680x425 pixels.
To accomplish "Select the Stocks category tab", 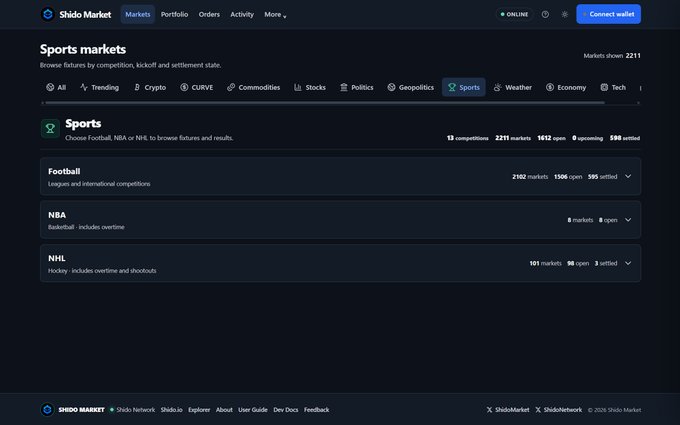I will point(310,87).
